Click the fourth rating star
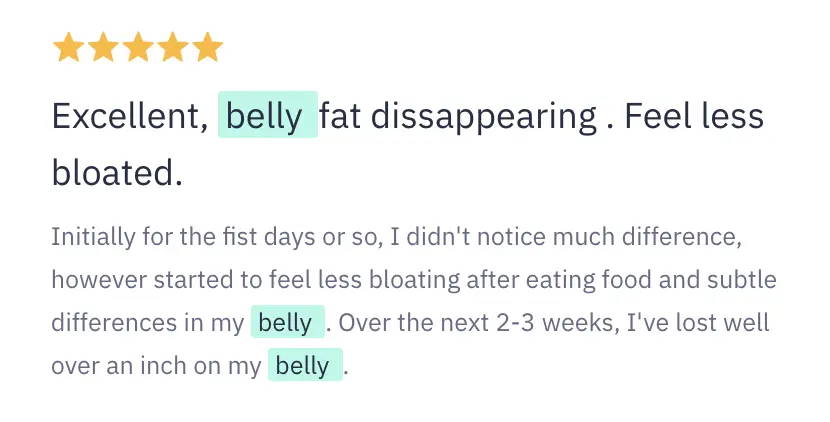This screenshot has width=830, height=422. [x=172, y=47]
